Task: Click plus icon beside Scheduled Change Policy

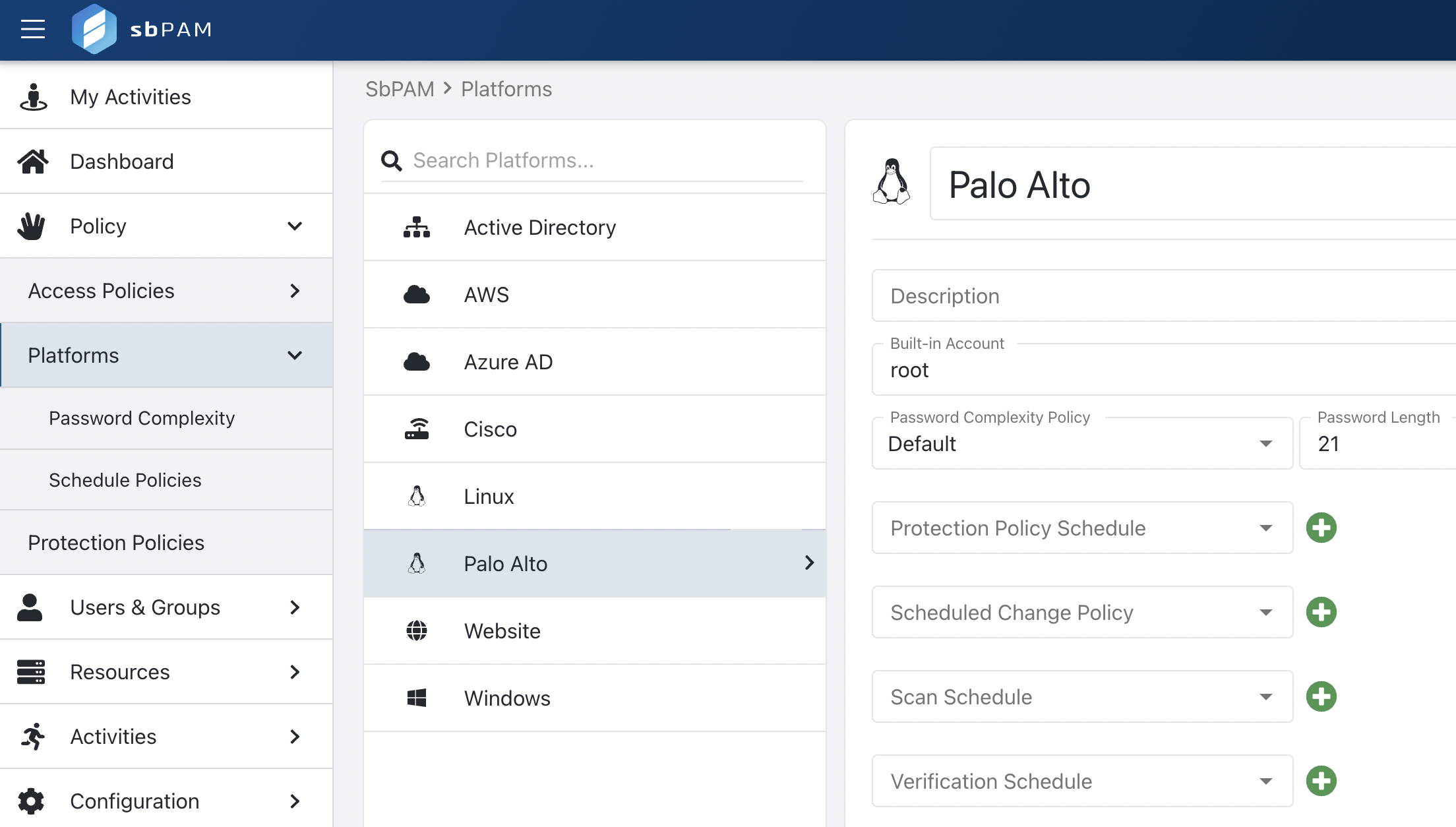Action: click(1321, 612)
